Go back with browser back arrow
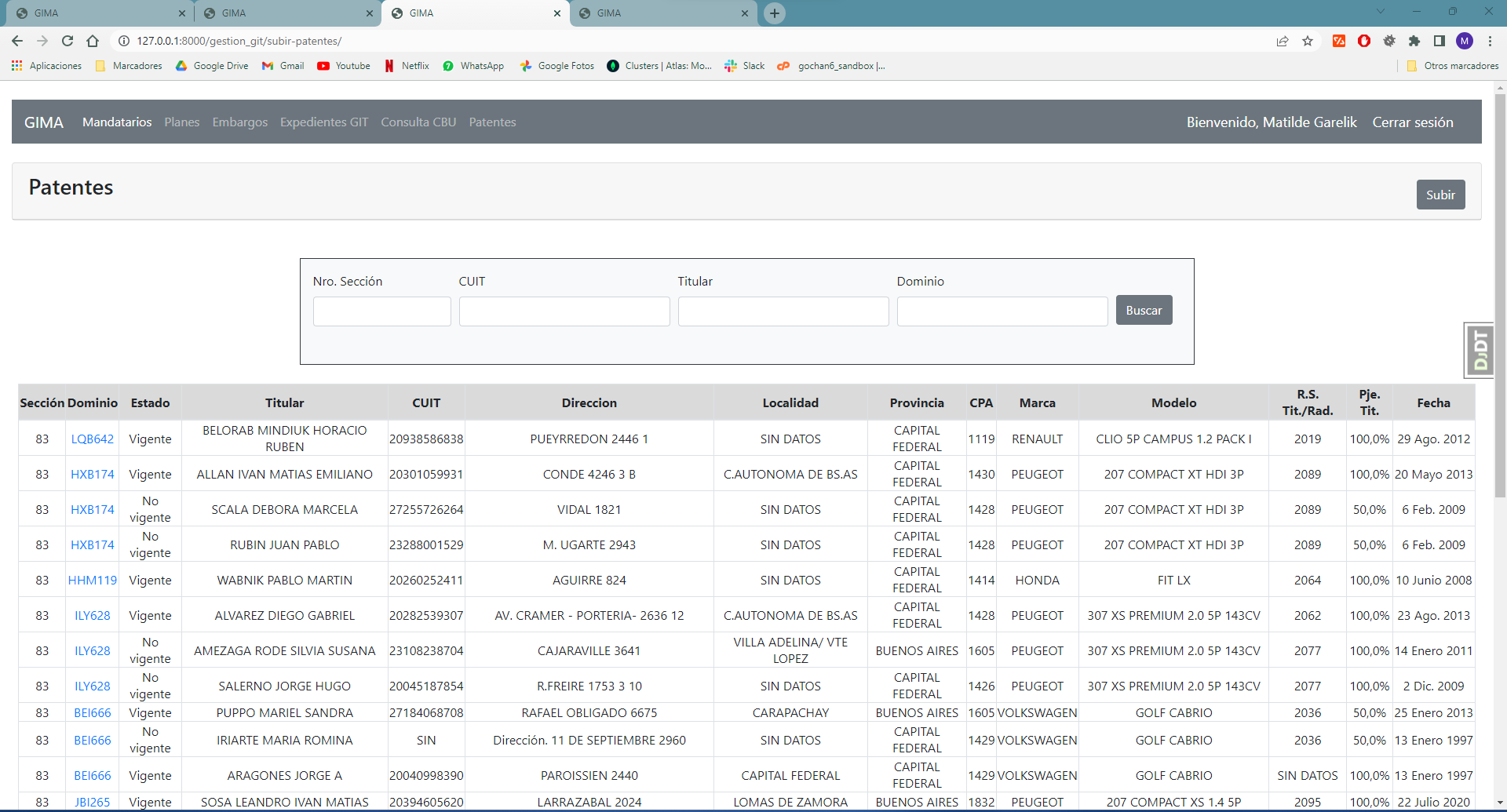 [17, 41]
